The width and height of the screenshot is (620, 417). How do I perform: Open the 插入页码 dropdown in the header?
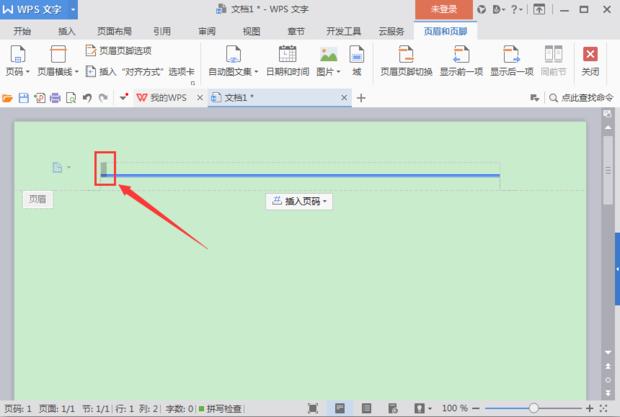tap(300, 201)
